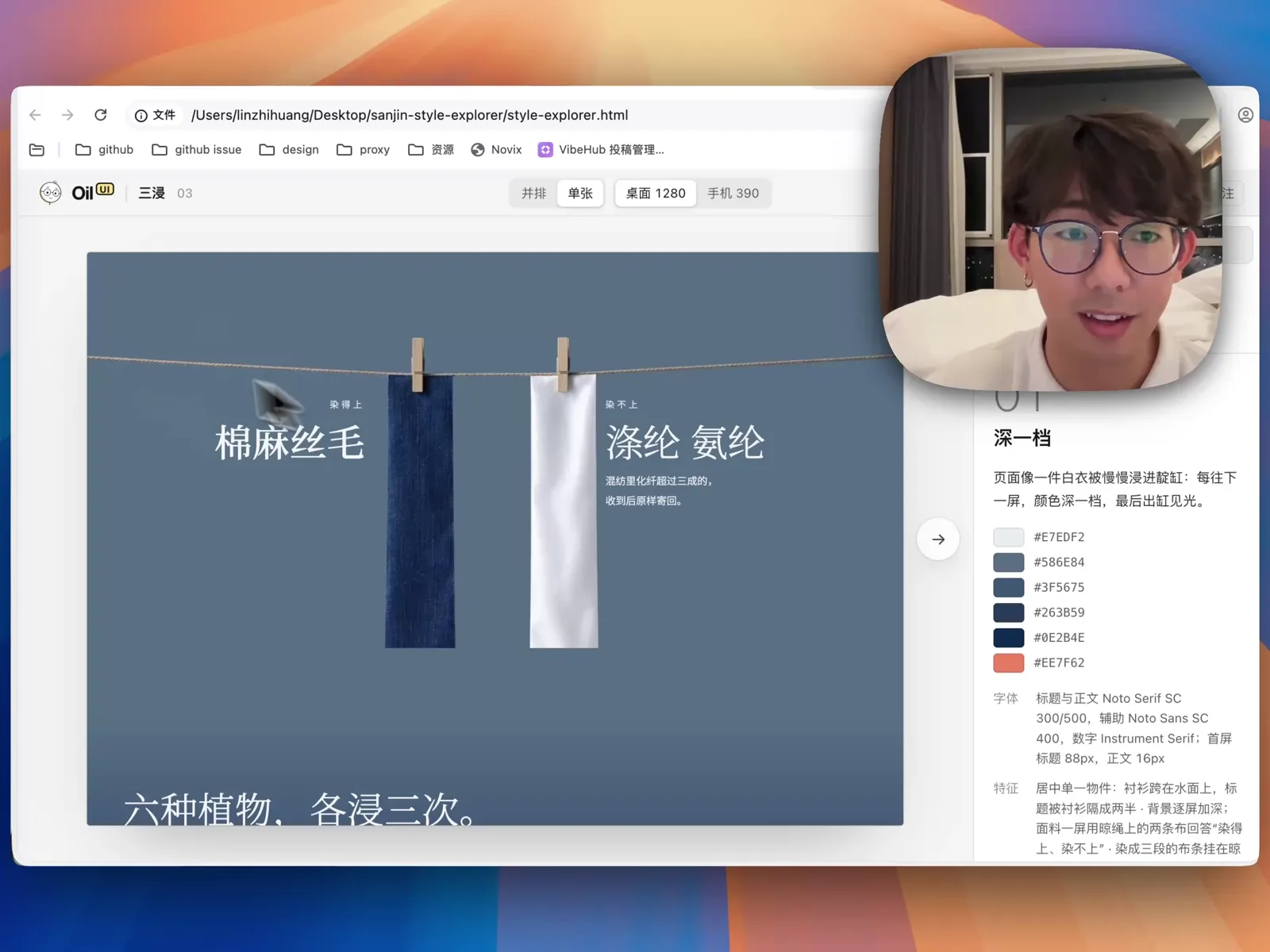Viewport: 1270px width, 952px height.
Task: Select 手机 390 mobile viewport
Action: click(x=733, y=194)
